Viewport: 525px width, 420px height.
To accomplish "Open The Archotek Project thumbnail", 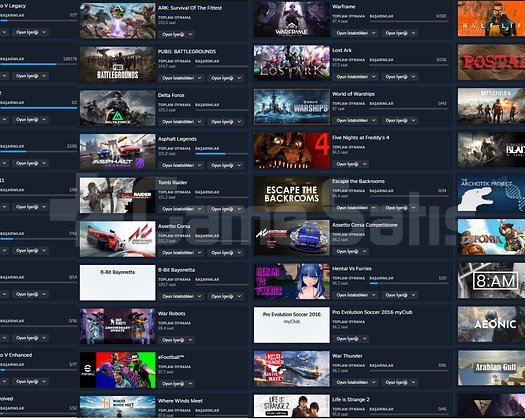I will [x=491, y=193].
